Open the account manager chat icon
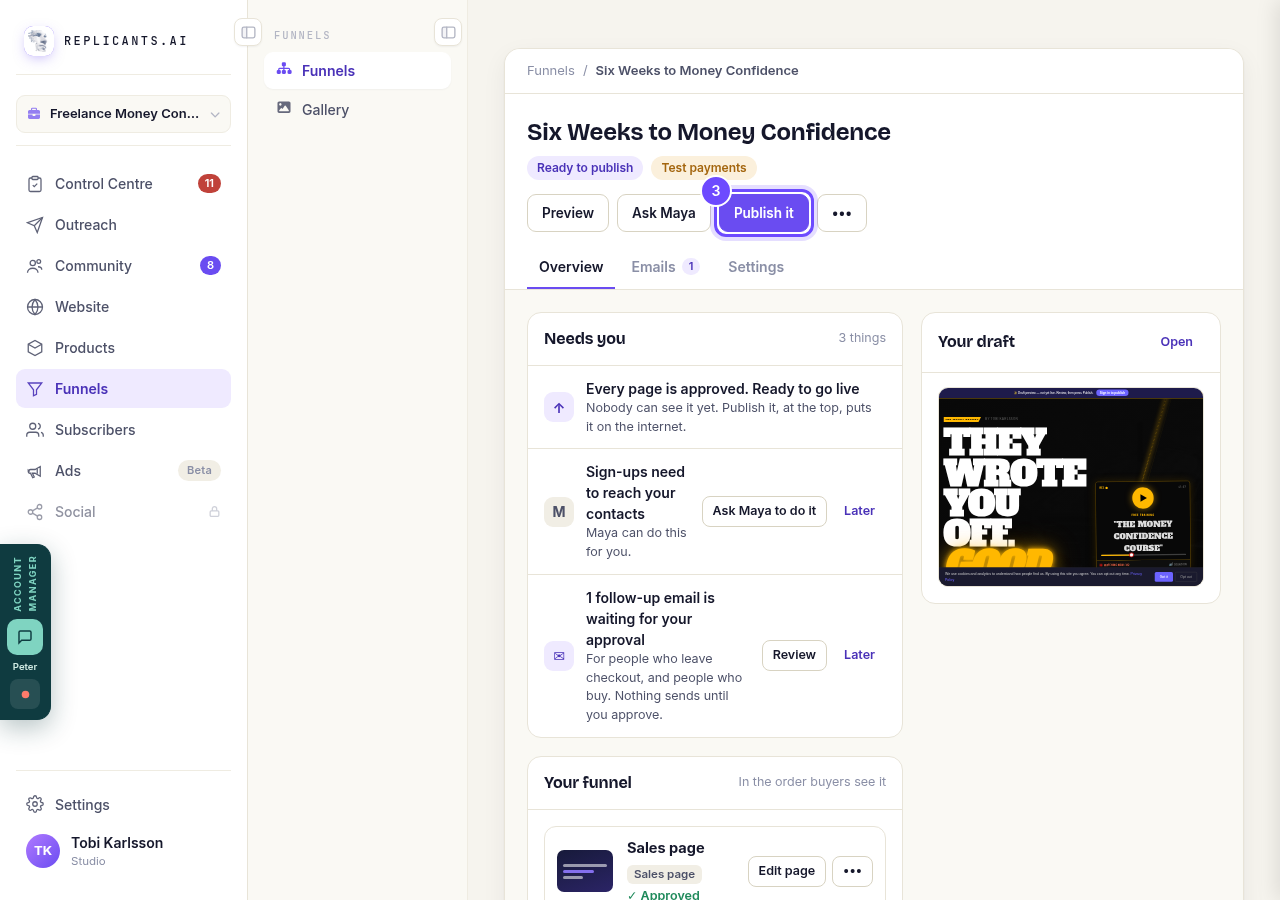The width and height of the screenshot is (1280, 900). (x=25, y=637)
